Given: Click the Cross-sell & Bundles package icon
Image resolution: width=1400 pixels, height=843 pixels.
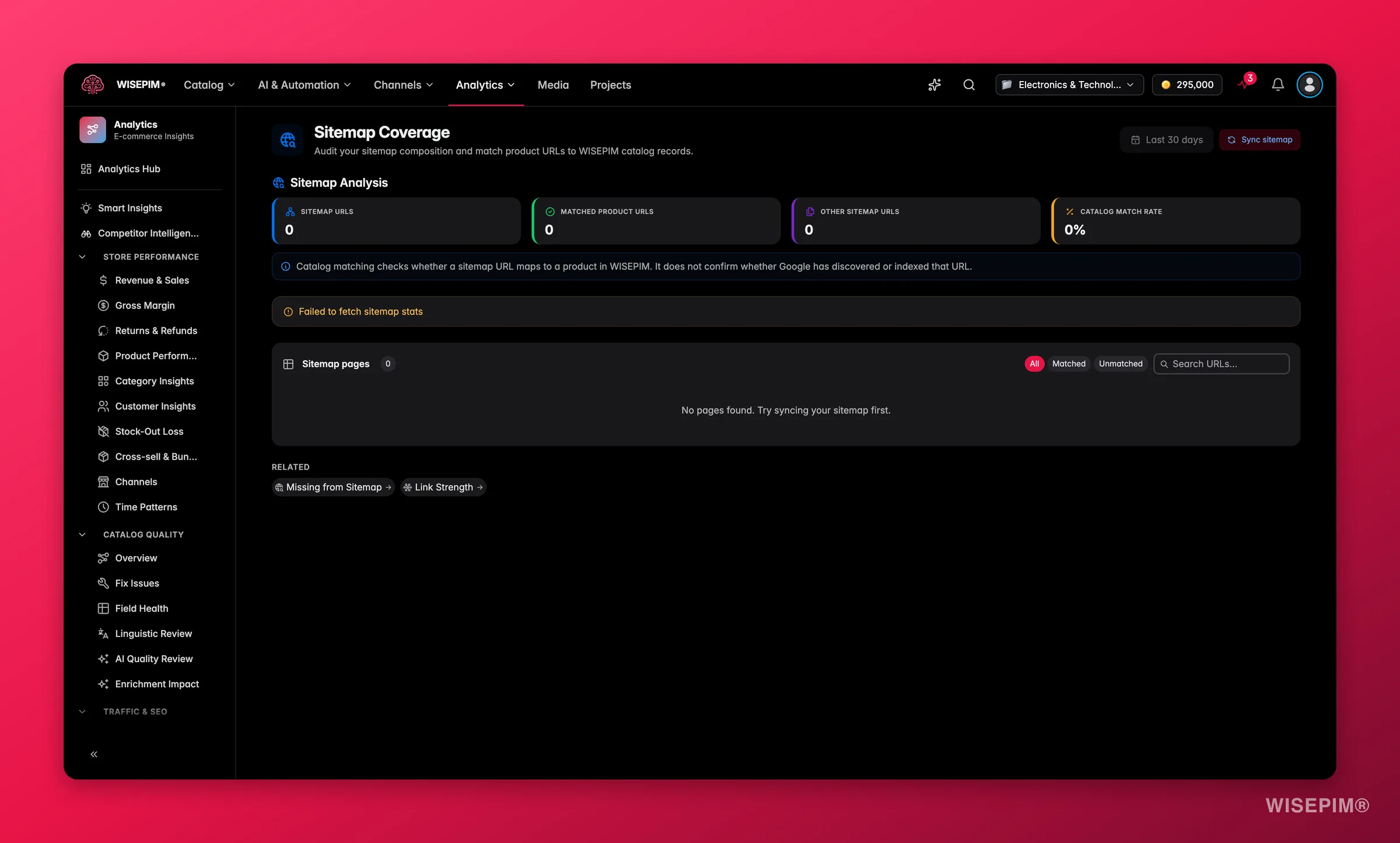Looking at the screenshot, I should point(103,457).
